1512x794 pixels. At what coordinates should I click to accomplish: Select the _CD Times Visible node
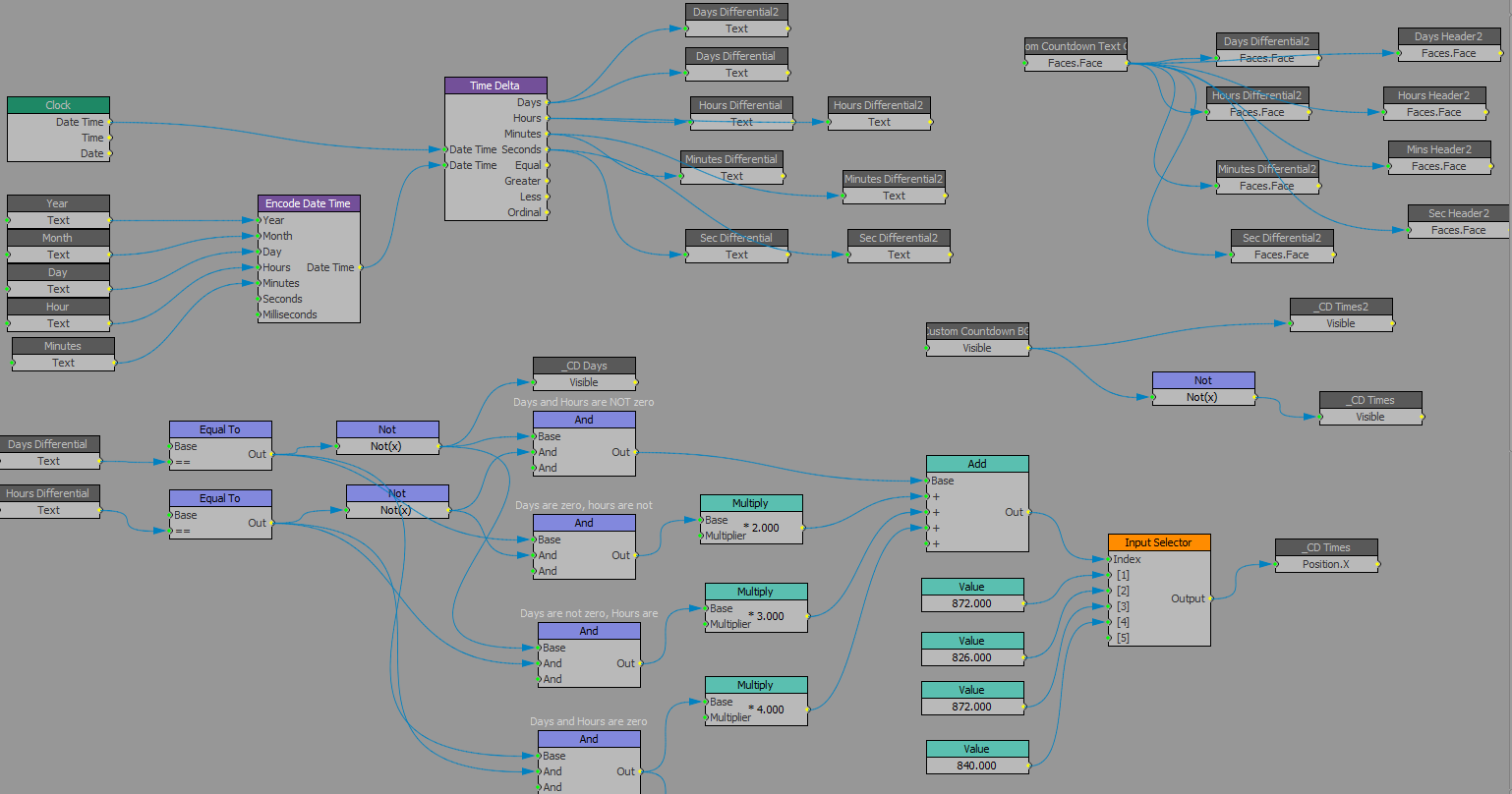pos(1370,408)
